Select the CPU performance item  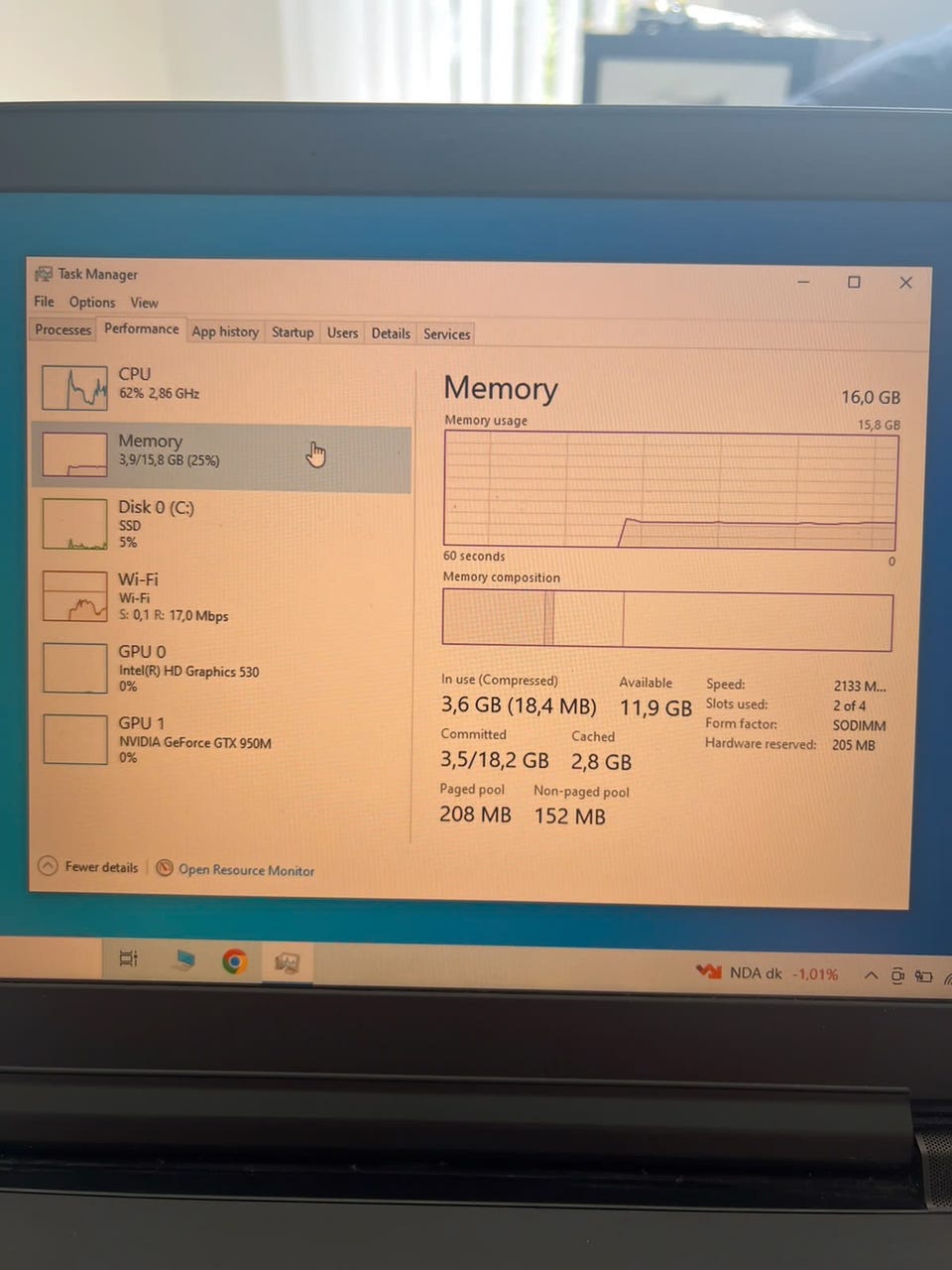pos(223,386)
